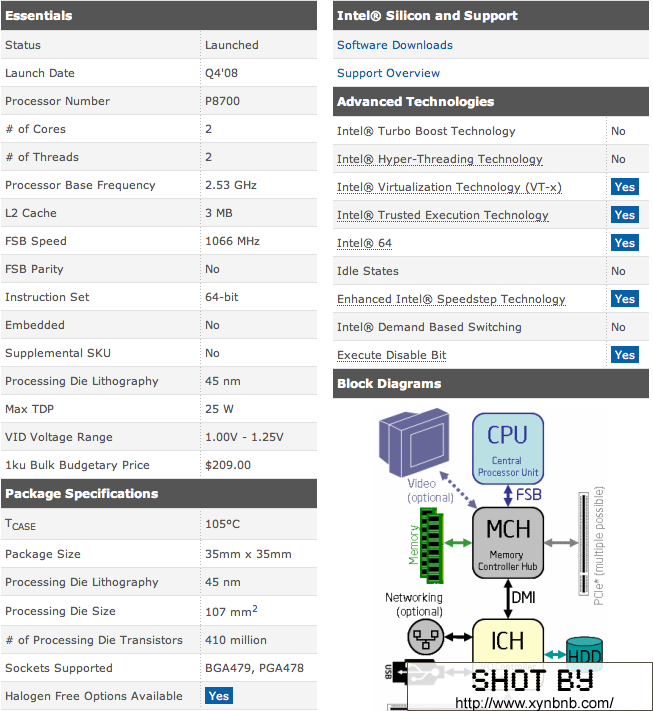Click Enhanced Intel Speedstep Technology link
This screenshot has height=711, width=653.
coord(451,299)
